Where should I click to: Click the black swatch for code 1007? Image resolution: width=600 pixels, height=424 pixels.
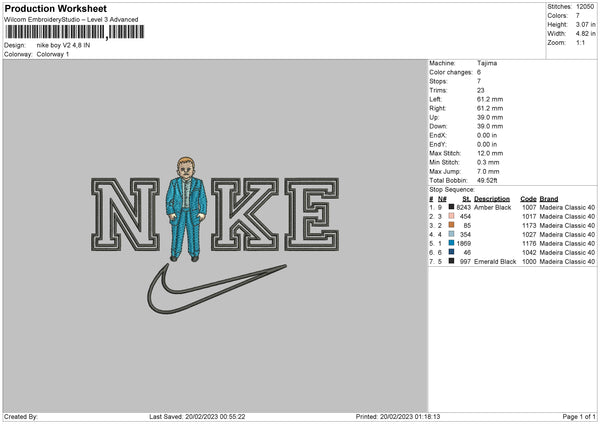coord(451,207)
